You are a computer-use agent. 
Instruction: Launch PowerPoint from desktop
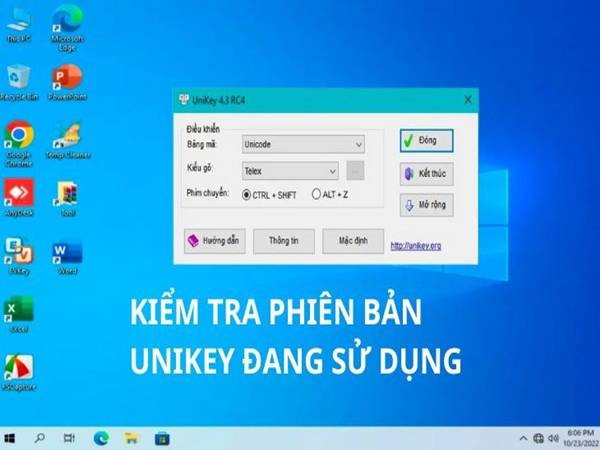coord(67,82)
